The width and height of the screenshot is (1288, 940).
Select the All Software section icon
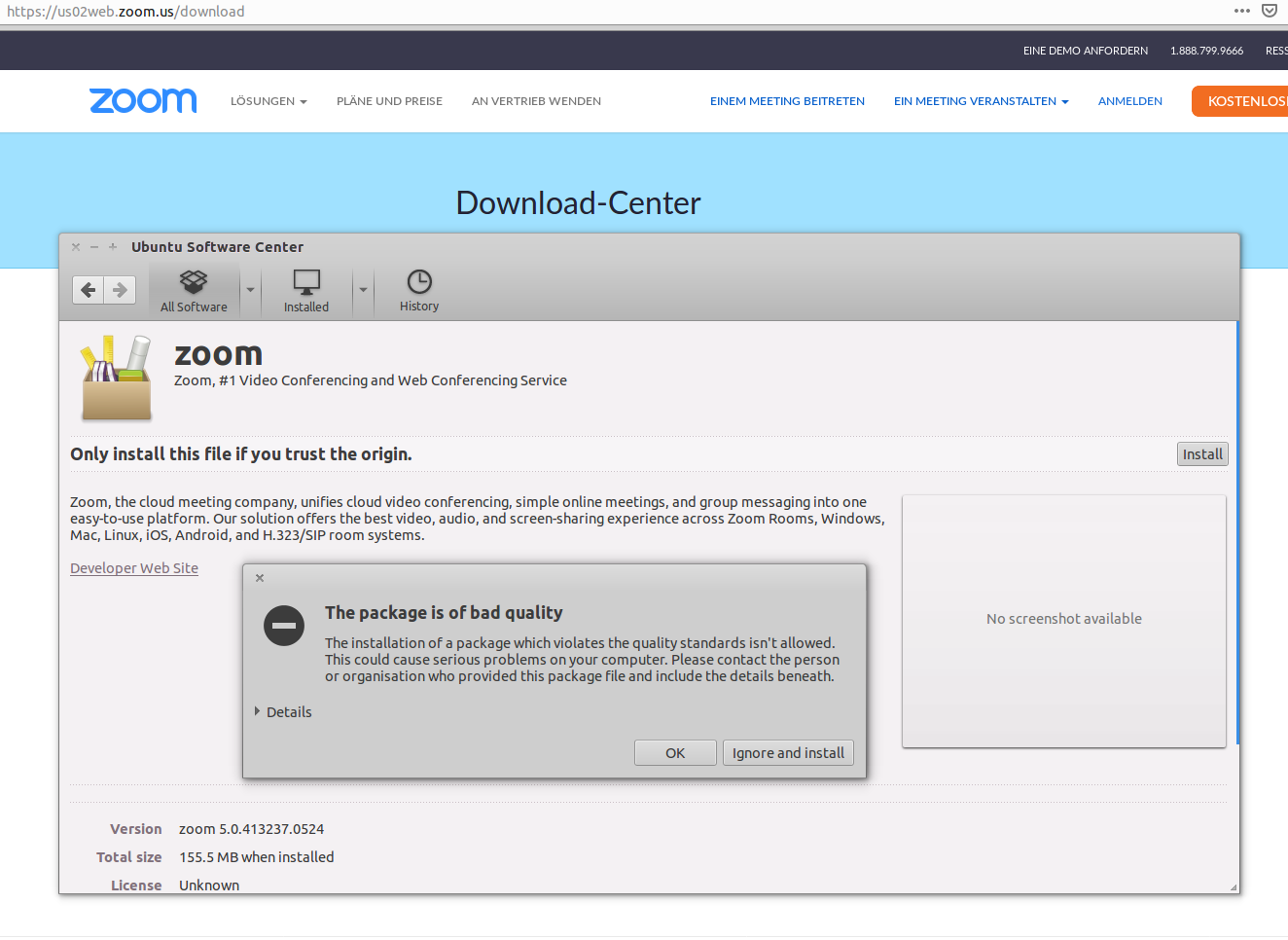click(193, 289)
